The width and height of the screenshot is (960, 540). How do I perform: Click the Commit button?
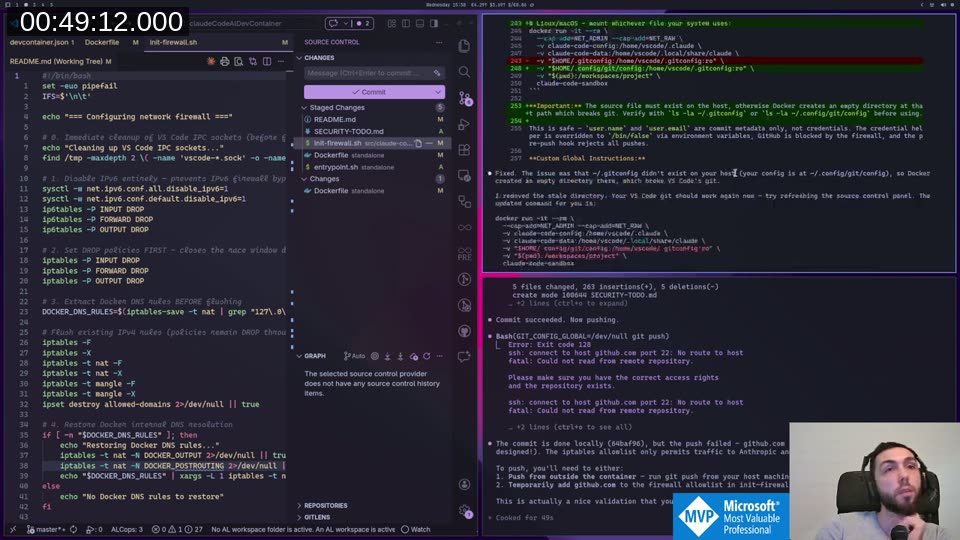tap(368, 92)
